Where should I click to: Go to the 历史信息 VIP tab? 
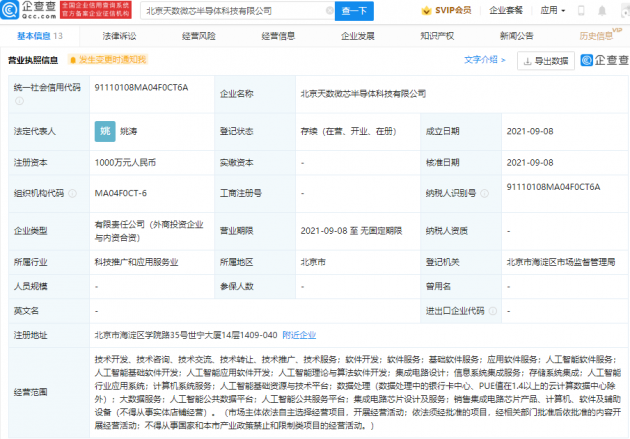click(599, 35)
